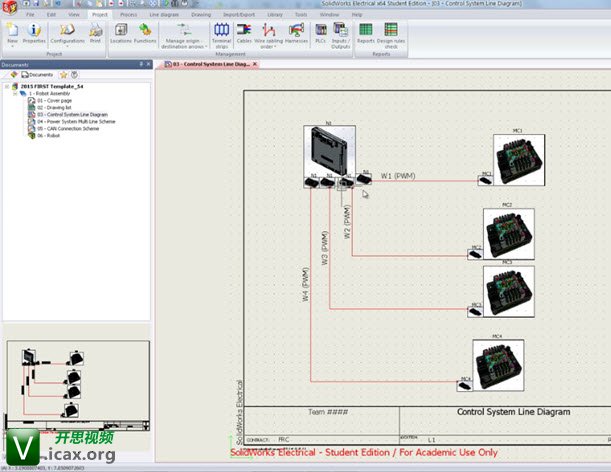The width and height of the screenshot is (611, 472).
Task: Open 04 - Power System Multi Line Scheme
Action: tap(84, 121)
